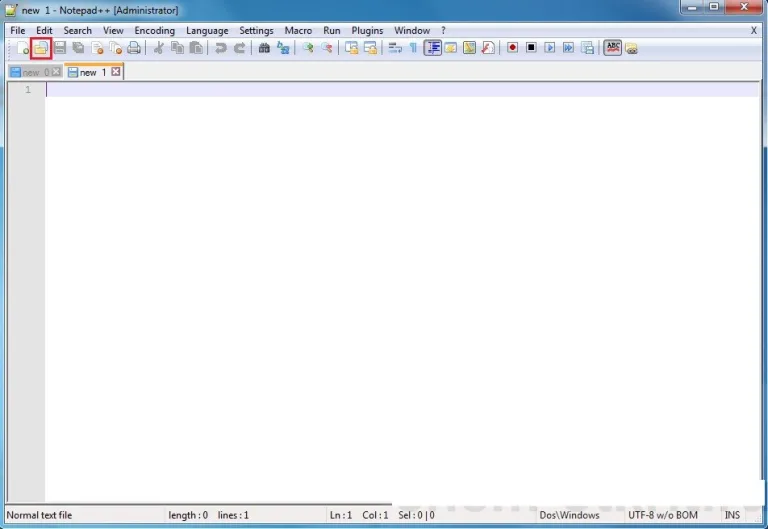Open Find with the binoculars icon
The image size is (768, 529).
point(264,48)
